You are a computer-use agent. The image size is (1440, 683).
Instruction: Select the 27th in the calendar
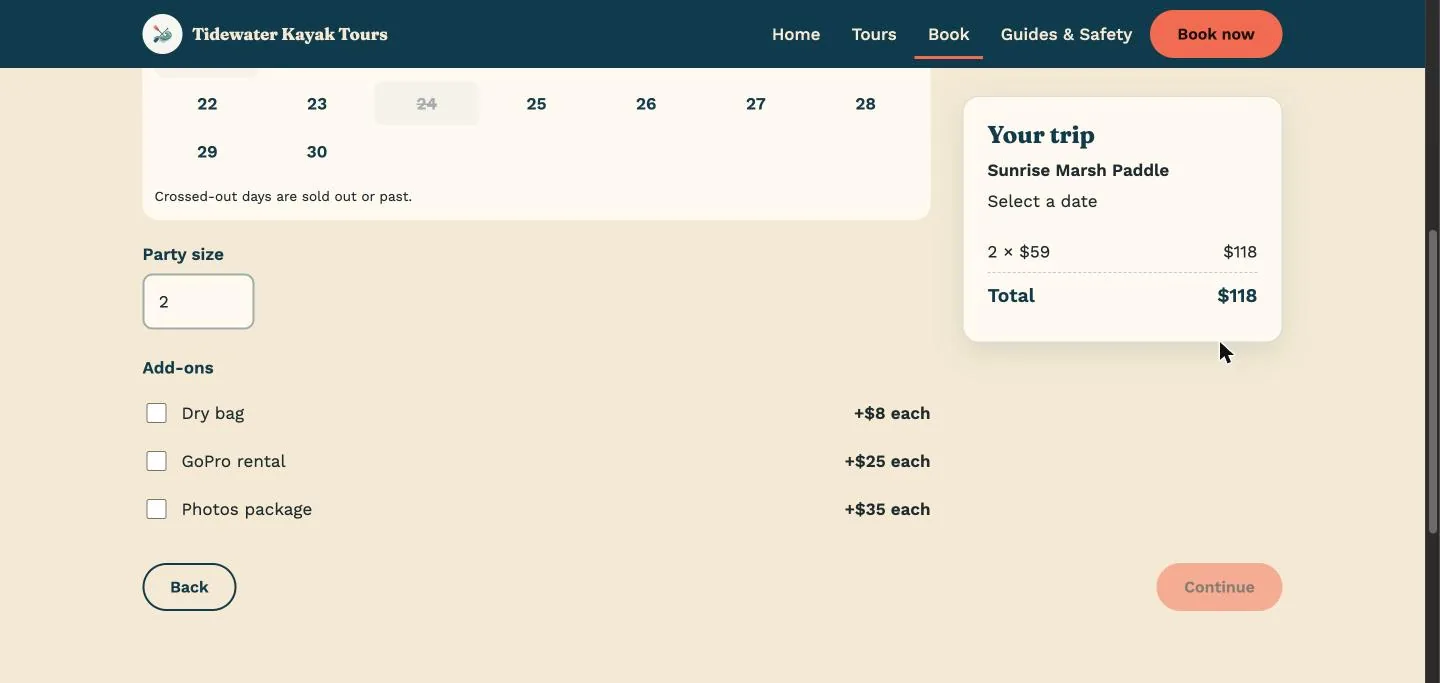pos(756,104)
